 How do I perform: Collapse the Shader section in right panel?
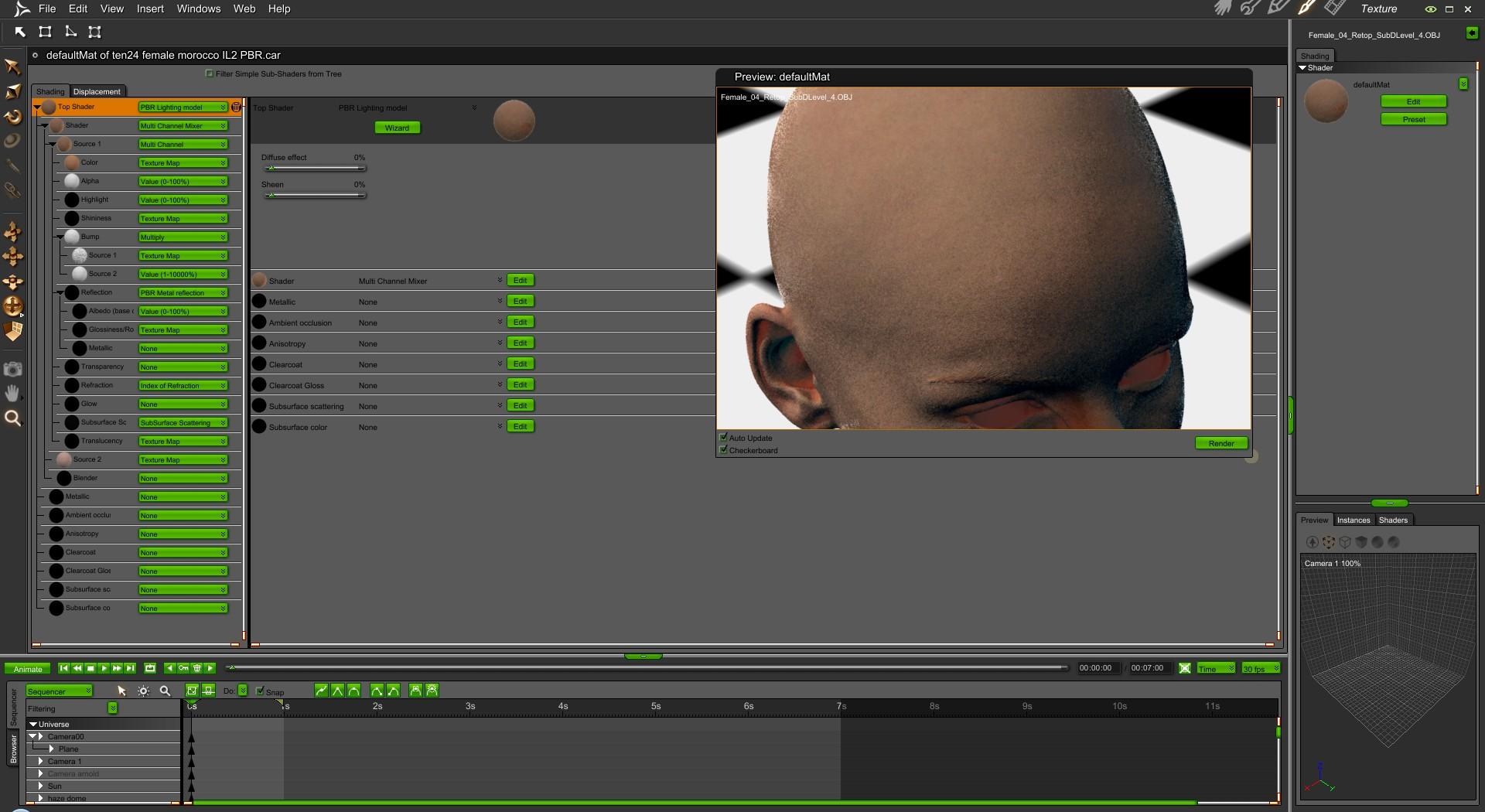point(1302,68)
